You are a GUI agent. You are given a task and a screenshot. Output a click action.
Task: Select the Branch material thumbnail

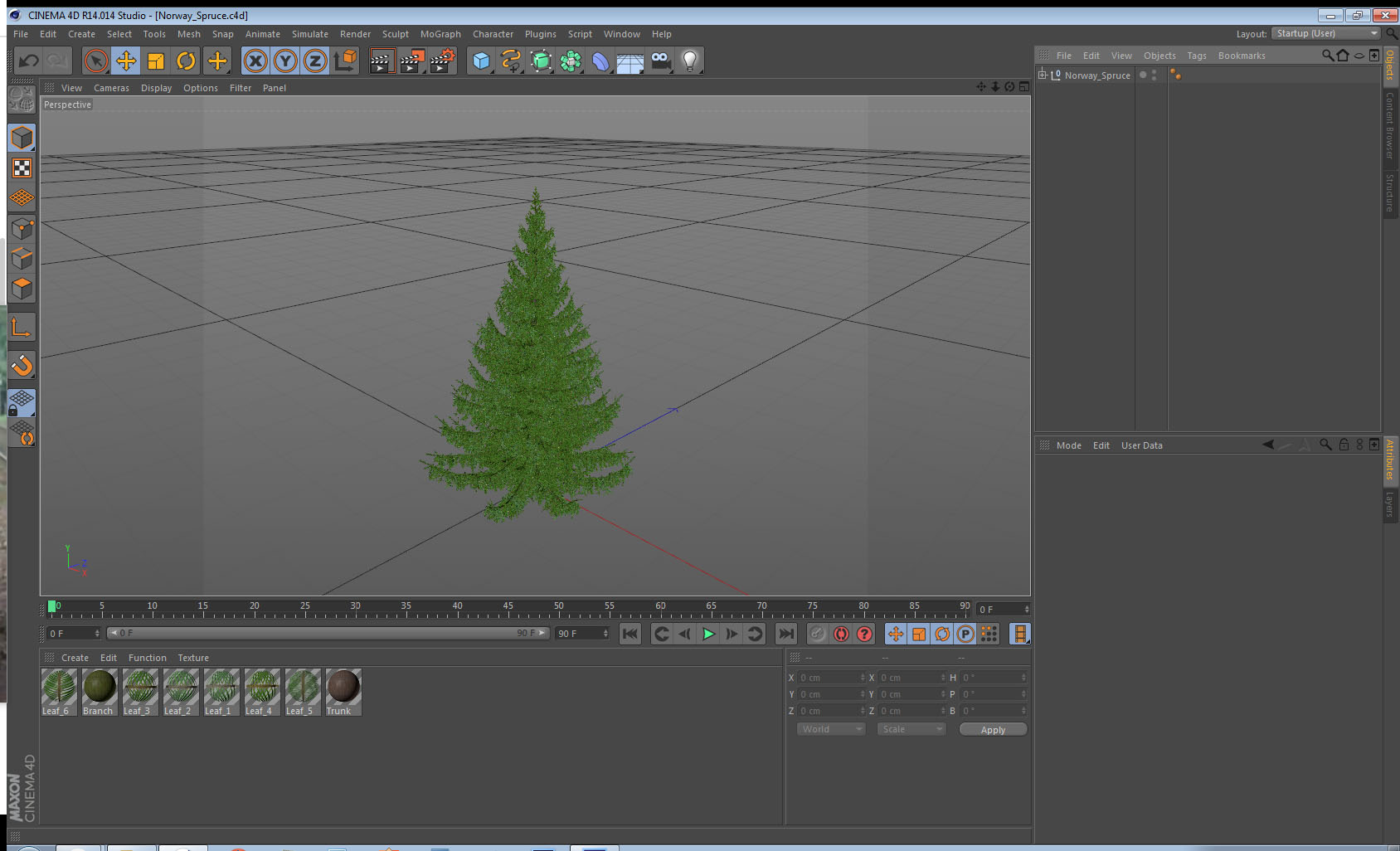pos(100,693)
